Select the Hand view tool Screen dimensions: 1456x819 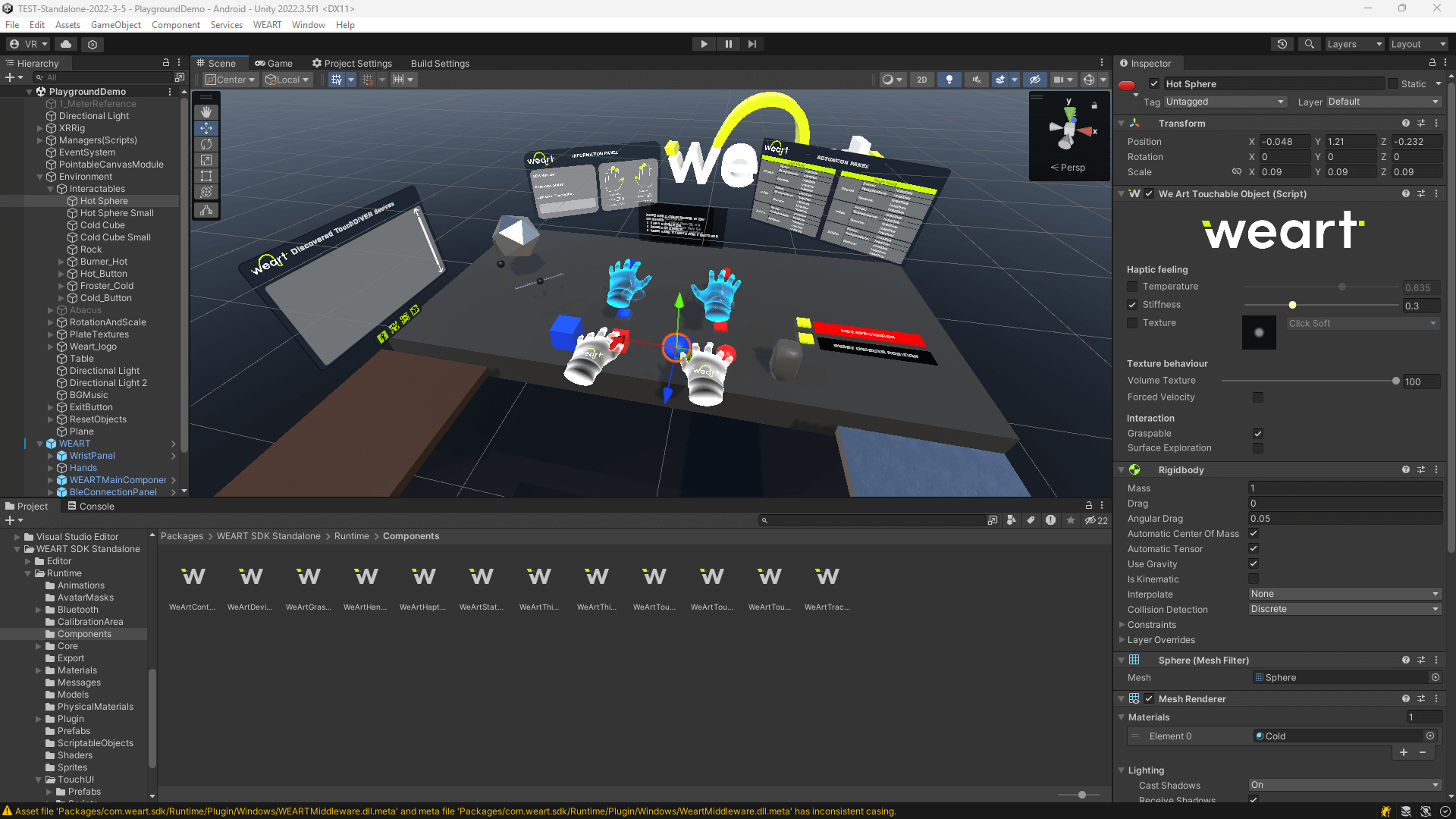[206, 111]
